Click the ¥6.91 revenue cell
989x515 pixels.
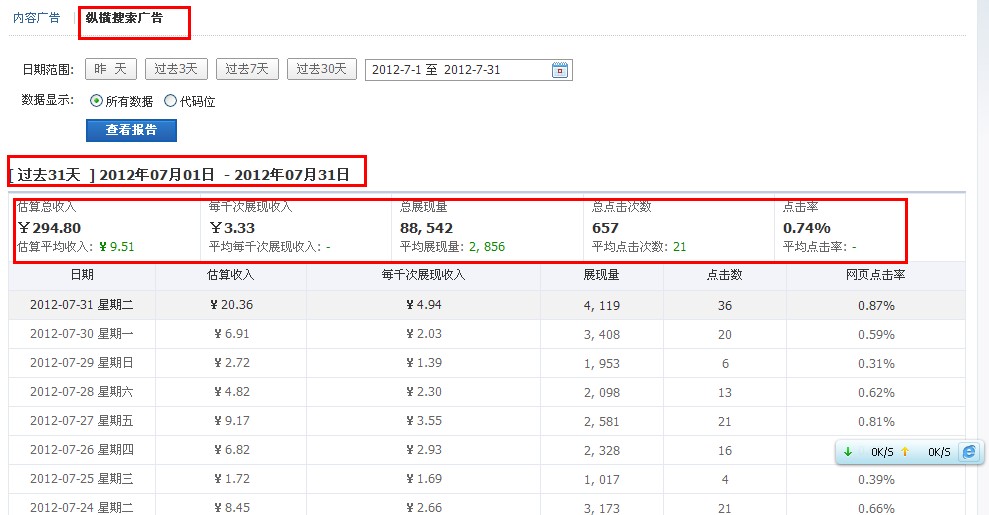point(231,334)
